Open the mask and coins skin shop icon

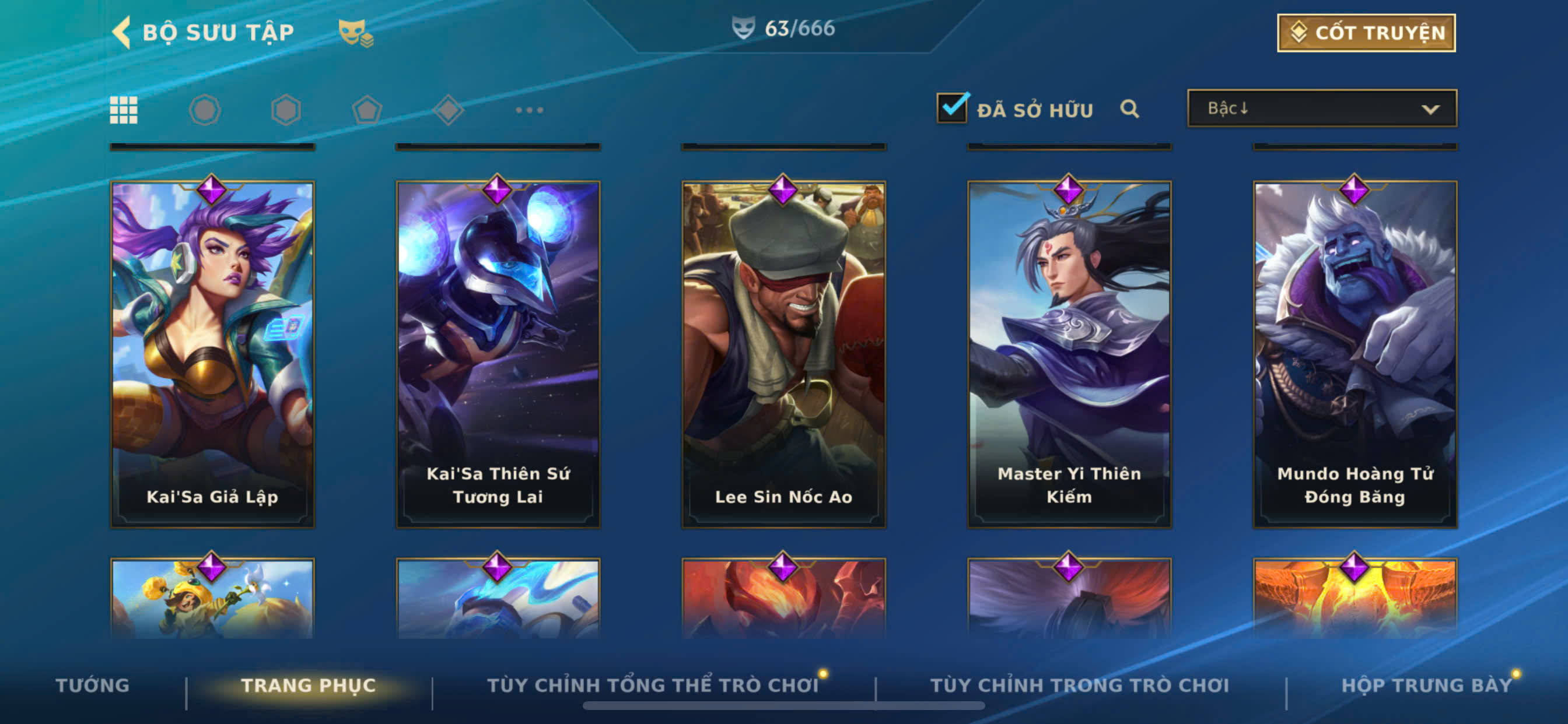355,33
